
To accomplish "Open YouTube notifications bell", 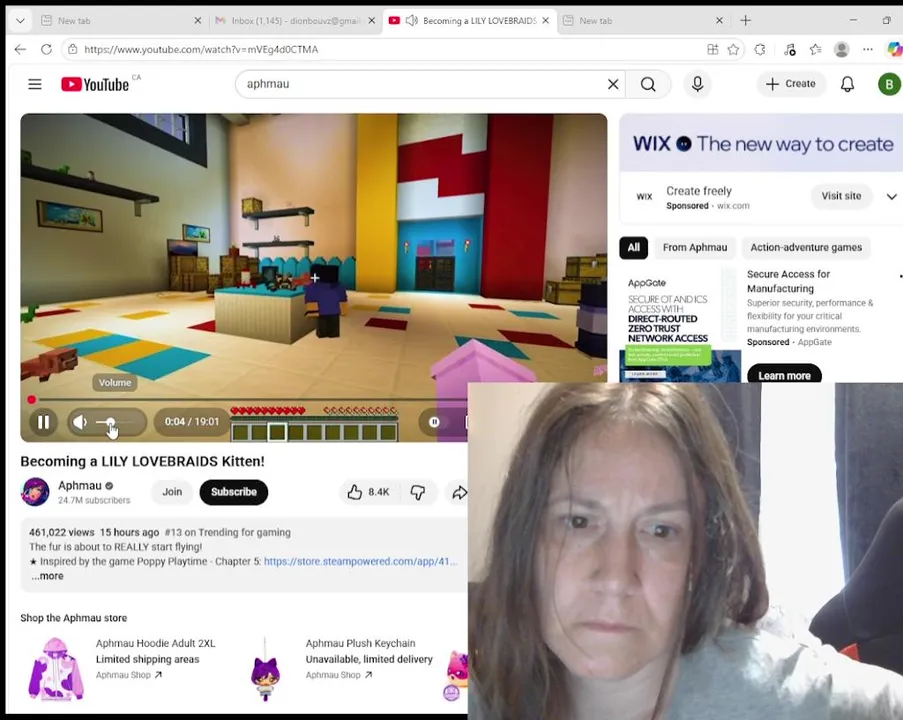I will pos(847,84).
